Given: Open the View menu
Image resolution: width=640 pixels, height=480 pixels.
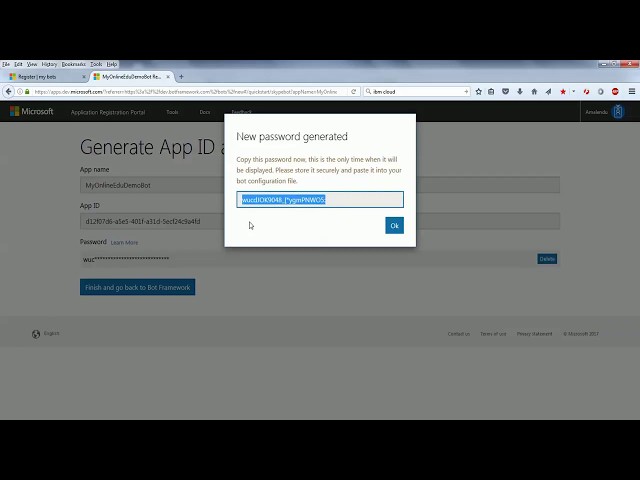Looking at the screenshot, I should point(32,64).
